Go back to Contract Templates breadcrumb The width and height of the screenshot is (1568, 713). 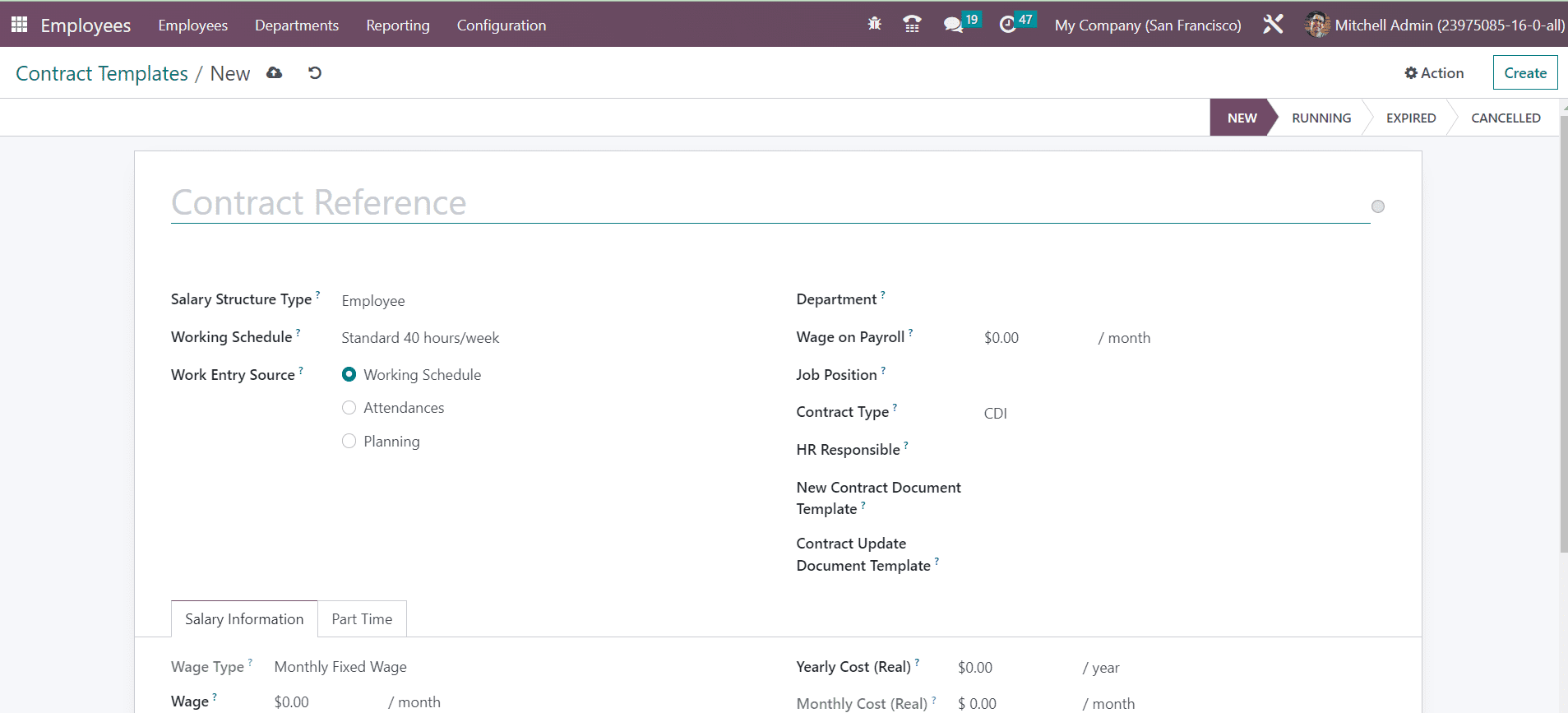pos(102,73)
